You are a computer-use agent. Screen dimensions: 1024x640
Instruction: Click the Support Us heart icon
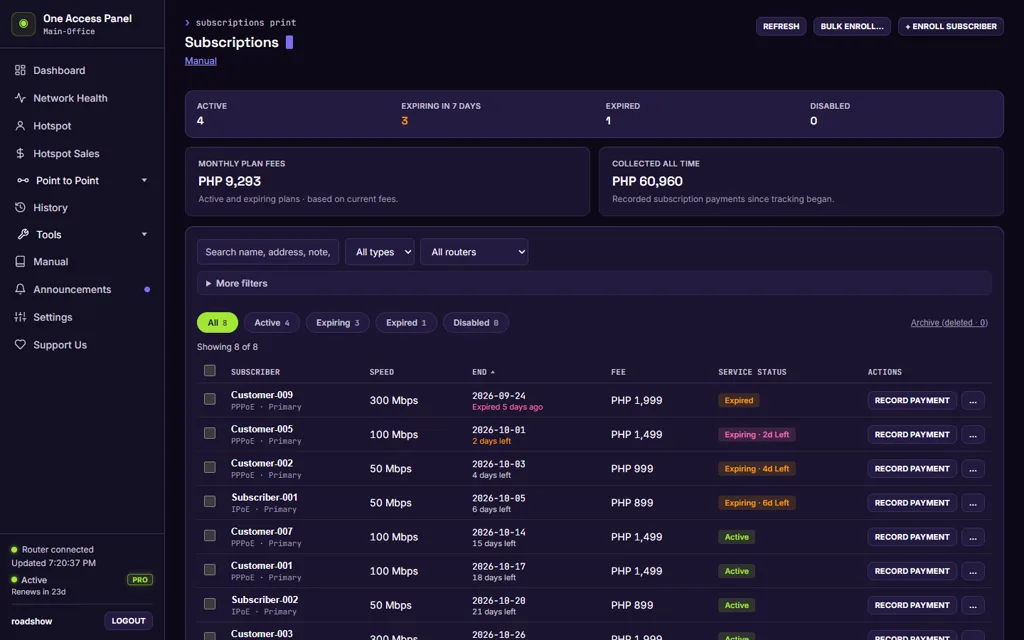point(20,344)
